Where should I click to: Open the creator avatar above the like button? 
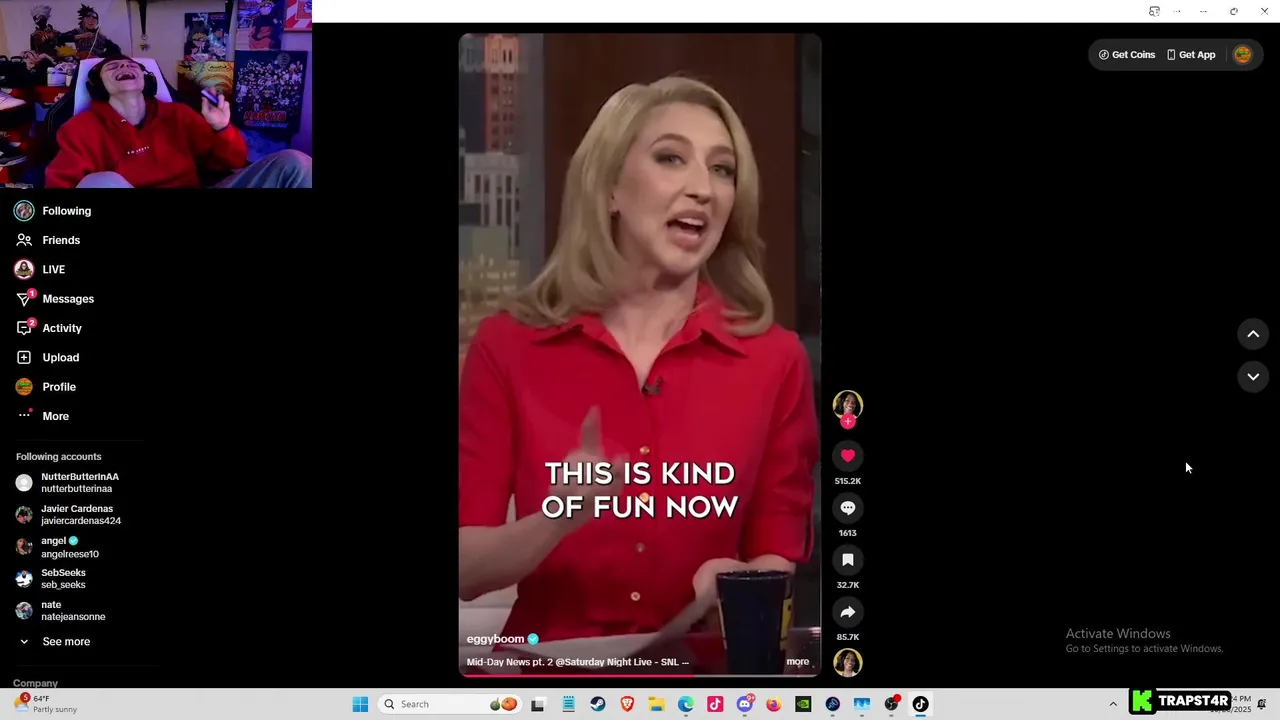848,405
